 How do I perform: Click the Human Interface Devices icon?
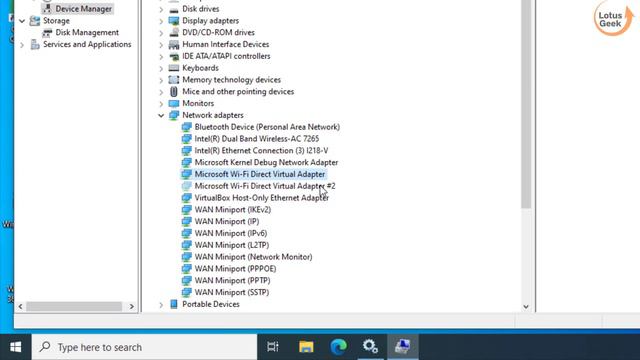(174, 44)
